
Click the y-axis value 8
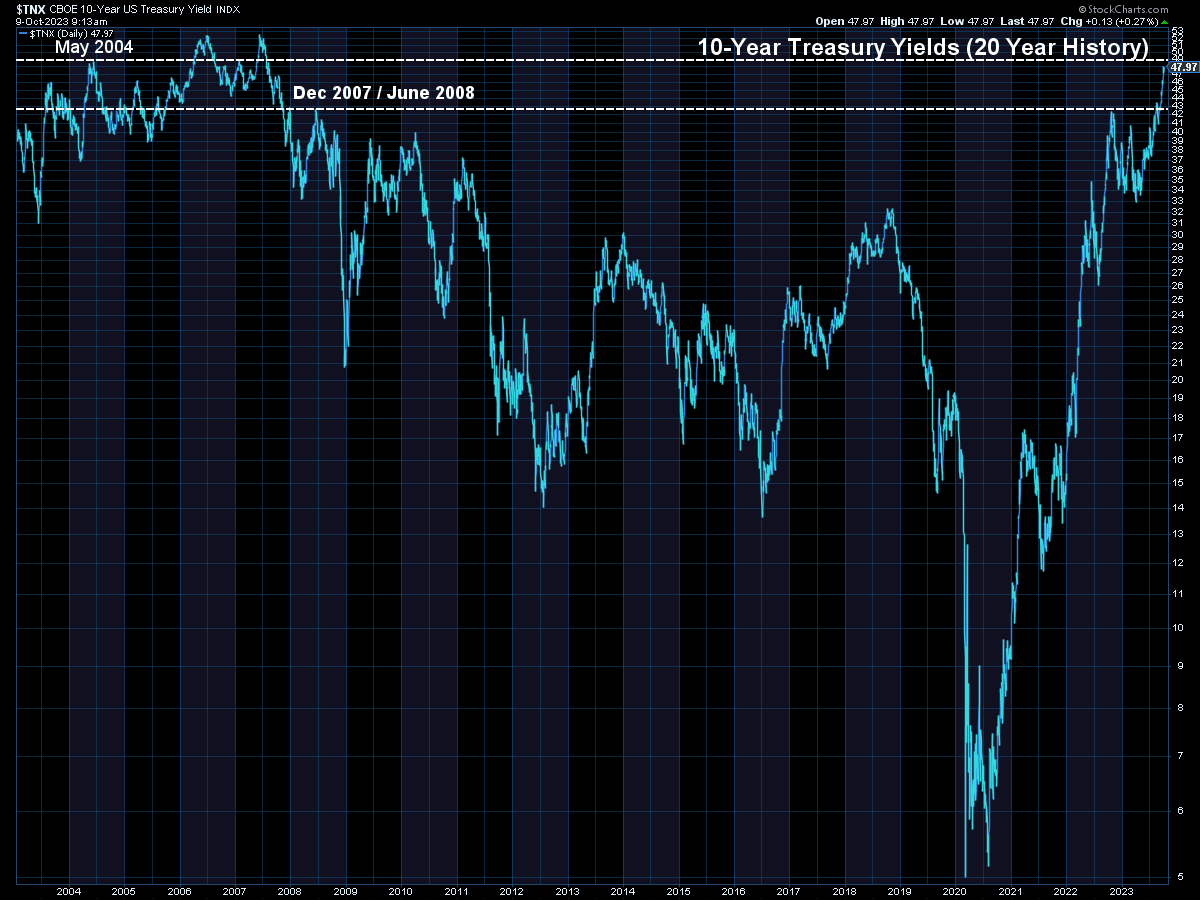pyautogui.click(x=1181, y=707)
